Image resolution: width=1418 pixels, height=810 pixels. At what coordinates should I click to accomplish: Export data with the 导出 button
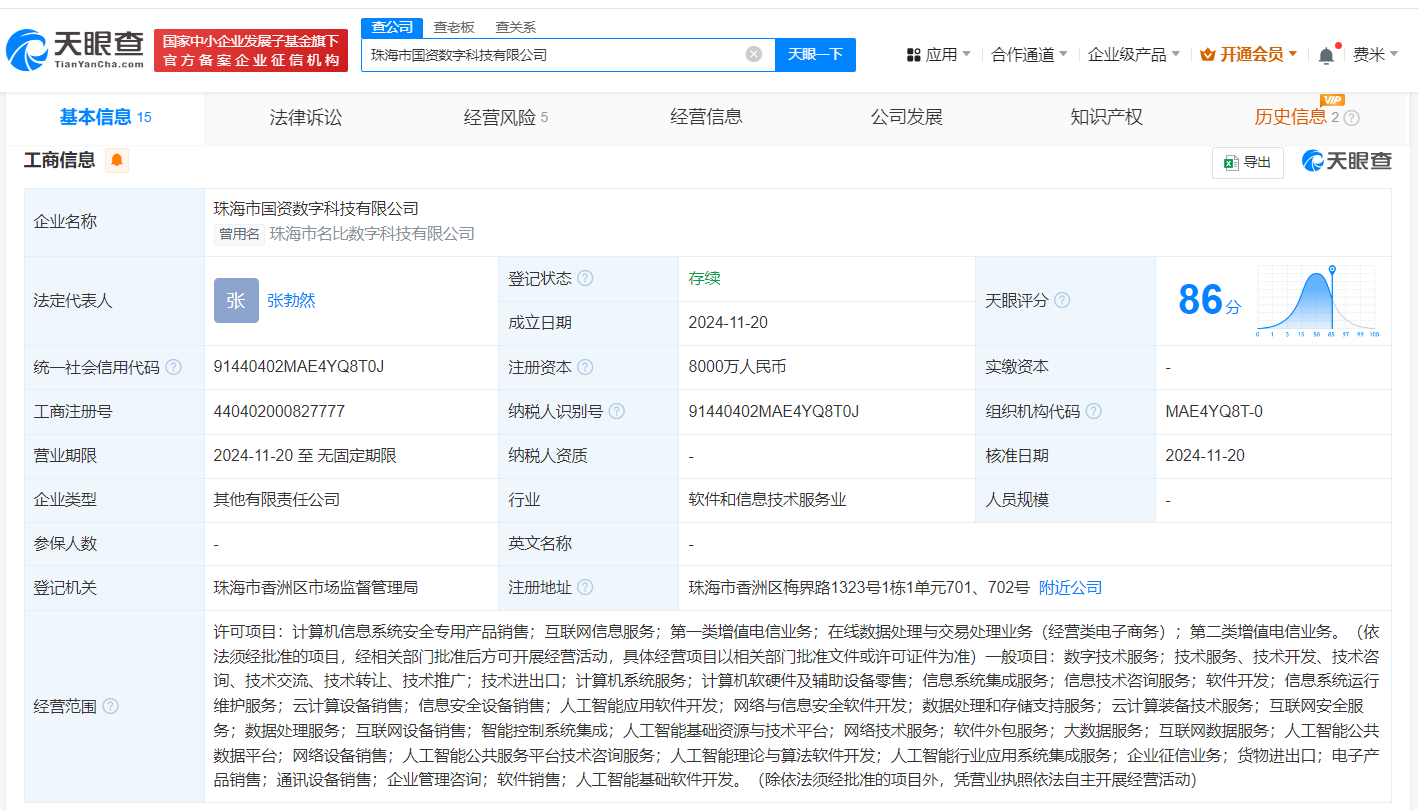click(x=1247, y=162)
